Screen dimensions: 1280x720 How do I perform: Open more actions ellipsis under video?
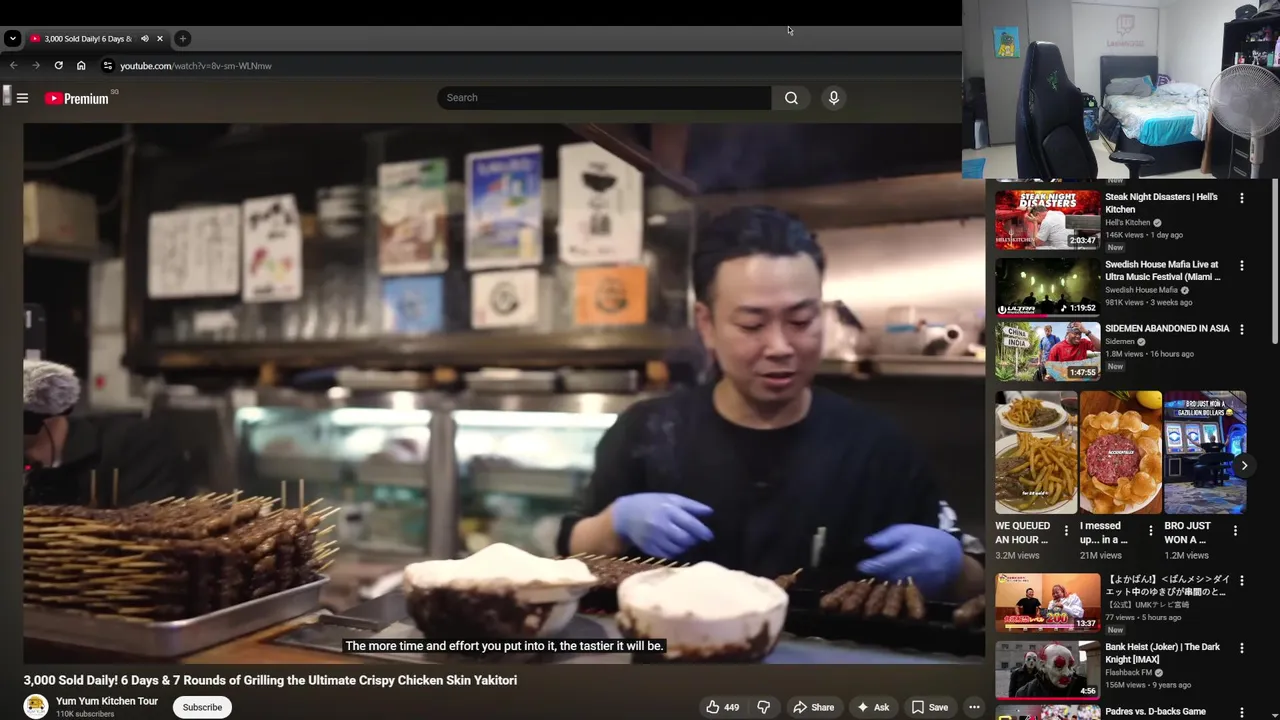[974, 707]
